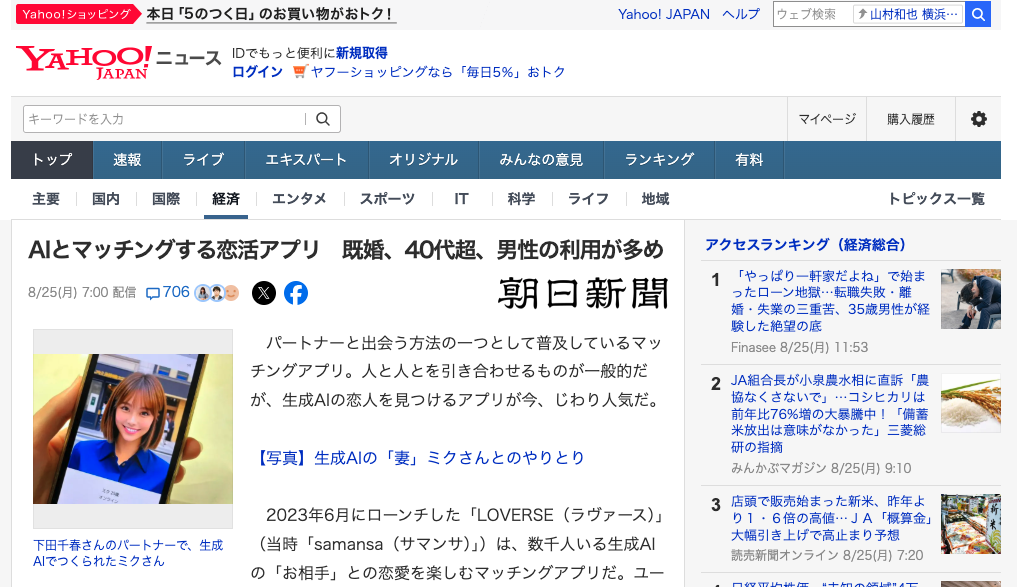Screen dimensions: 1017x587
Task: Open the みんなの意見 tab
Action: click(x=541, y=160)
